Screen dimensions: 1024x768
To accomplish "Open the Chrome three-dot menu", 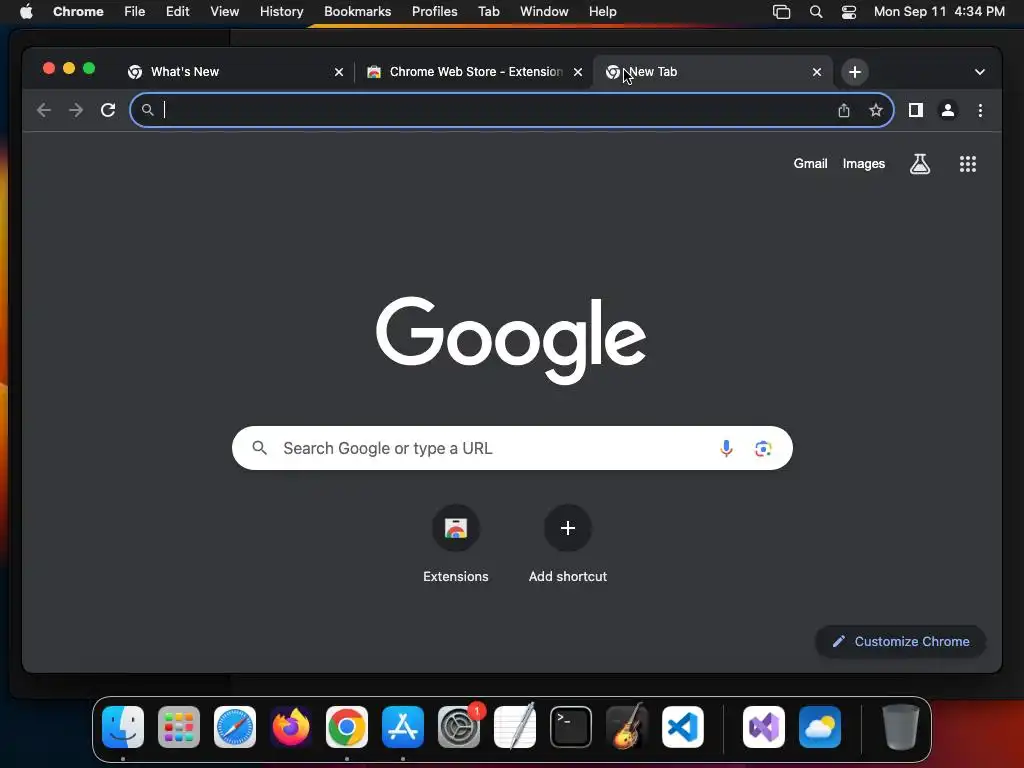I will 980,110.
